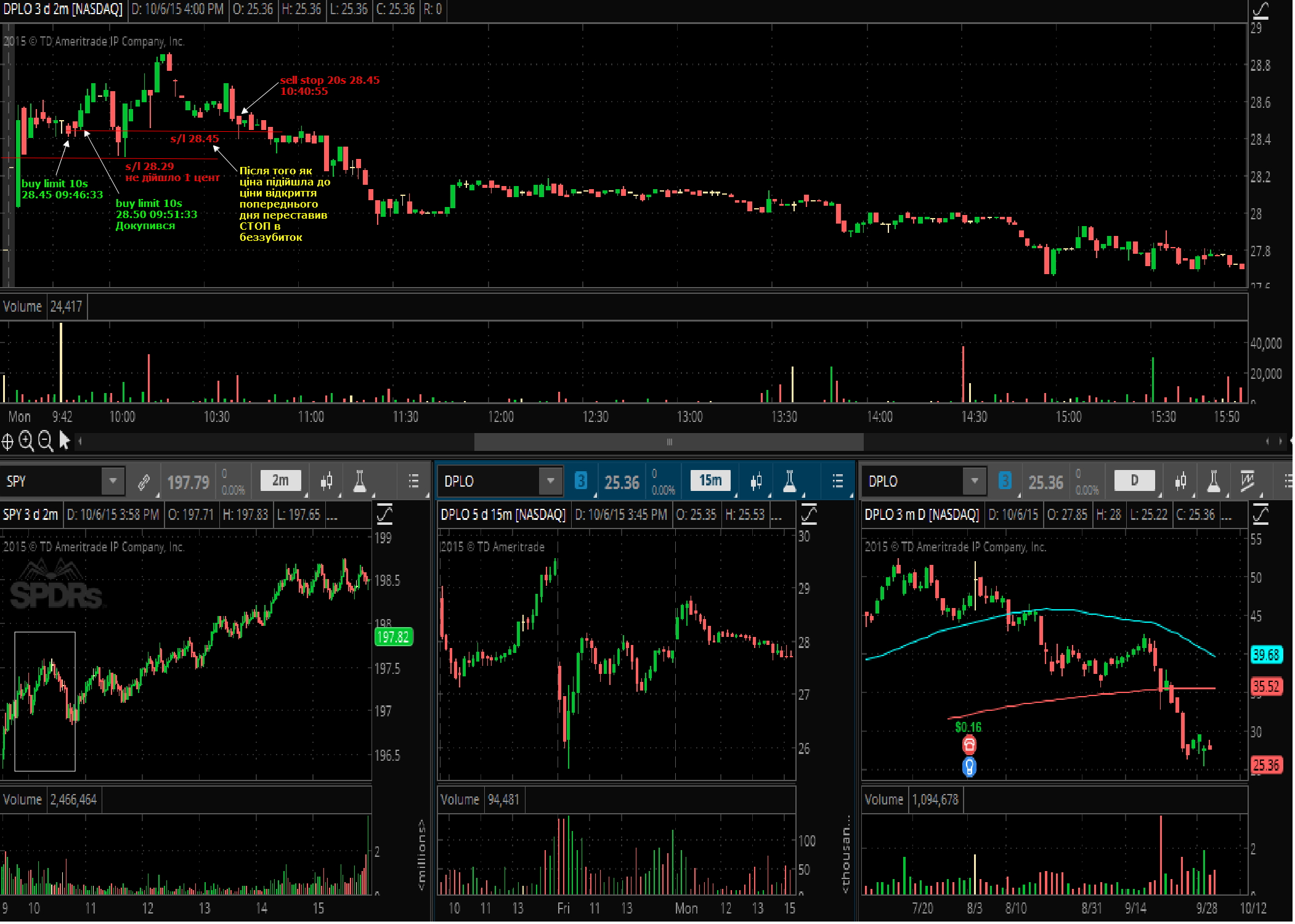Viewport: 1295px width, 924px height.
Task: Click the 'DPLO 3 m D [NASDAQ]' chart title
Action: [x=921, y=514]
